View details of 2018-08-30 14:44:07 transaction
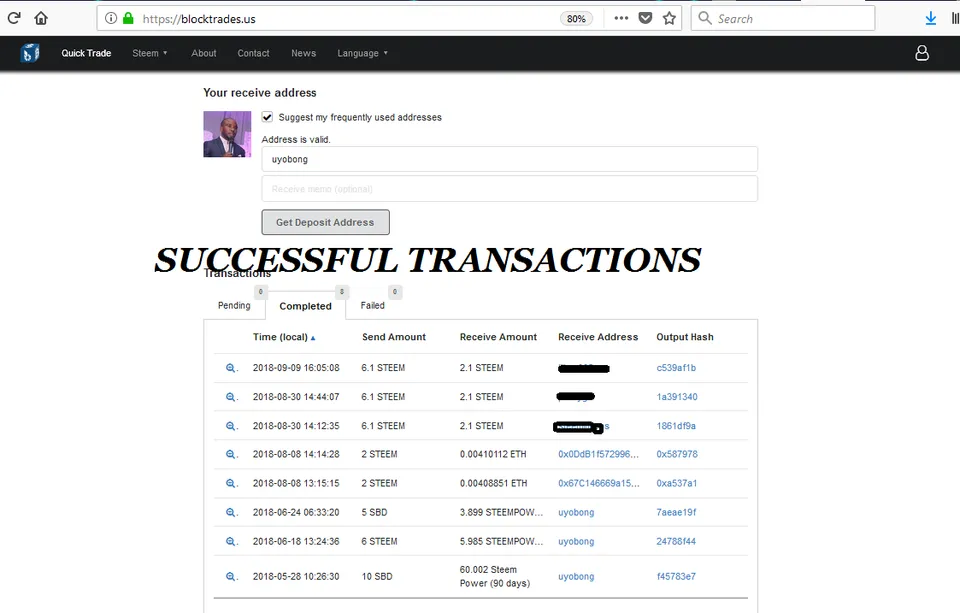 (231, 397)
